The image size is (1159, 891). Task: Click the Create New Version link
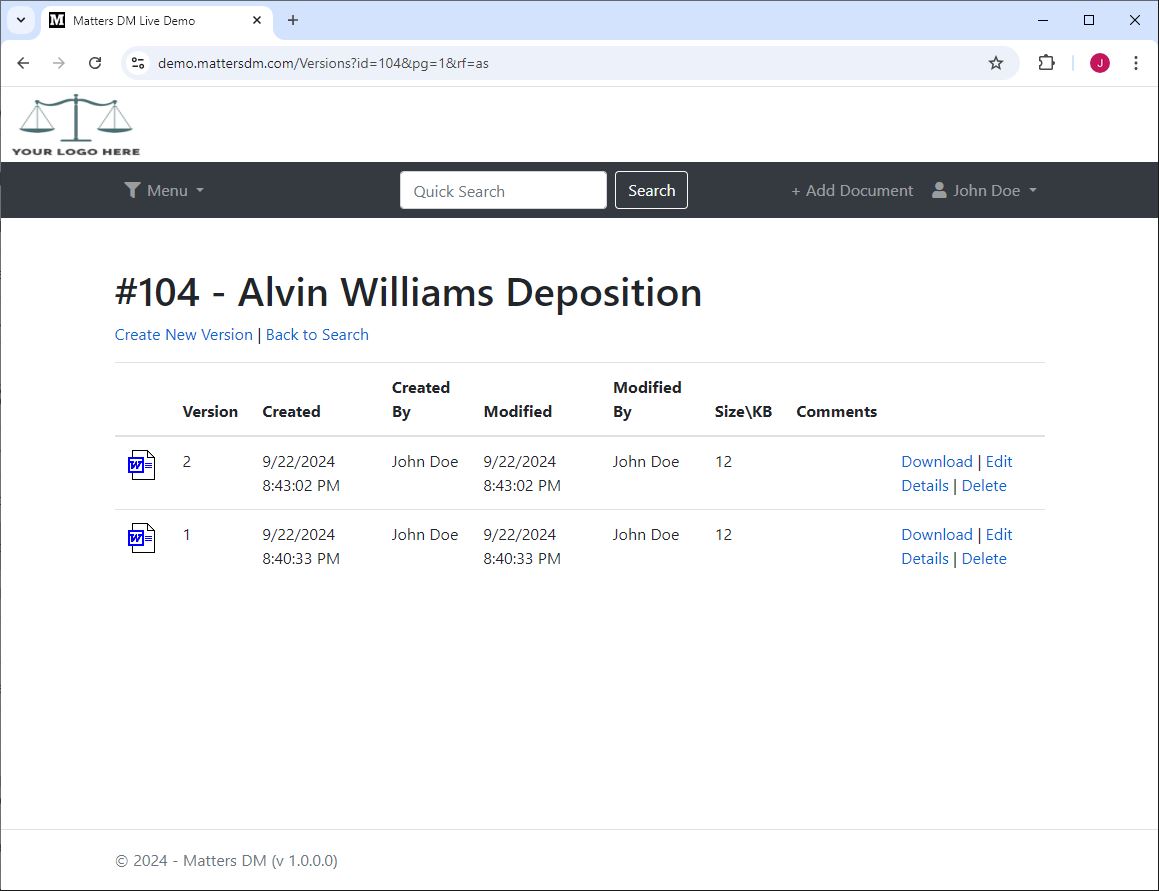pos(183,335)
